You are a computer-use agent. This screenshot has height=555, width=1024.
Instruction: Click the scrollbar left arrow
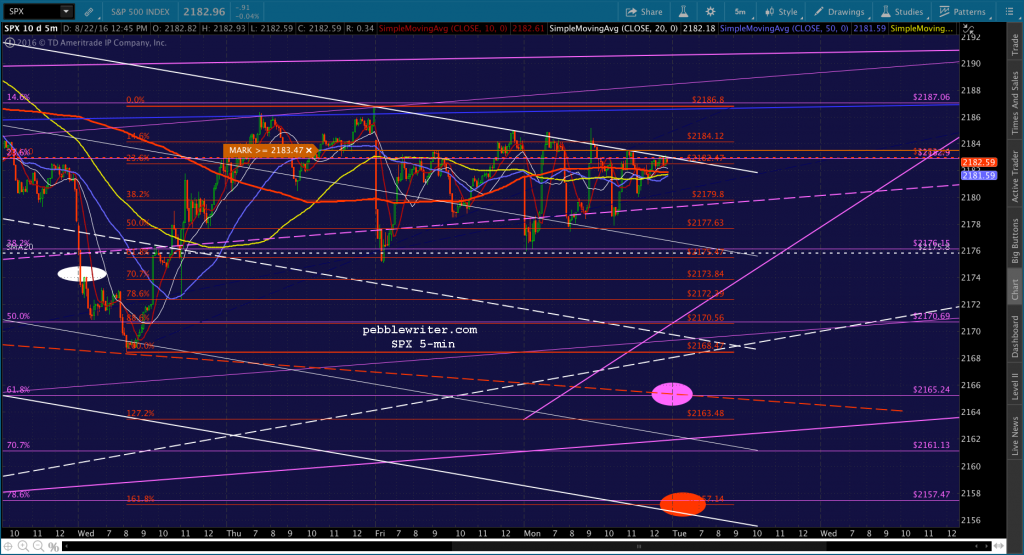point(66,546)
